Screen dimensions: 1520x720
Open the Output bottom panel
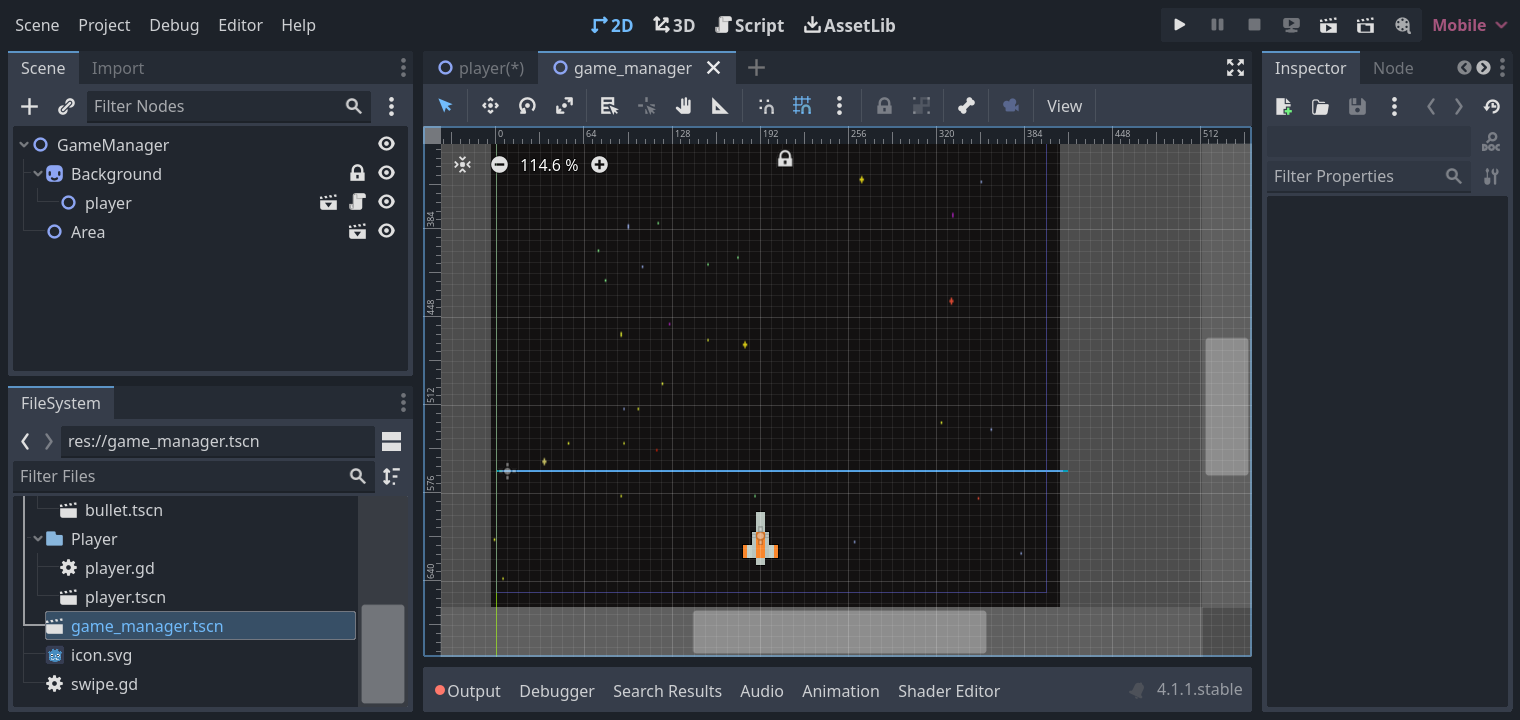point(467,691)
